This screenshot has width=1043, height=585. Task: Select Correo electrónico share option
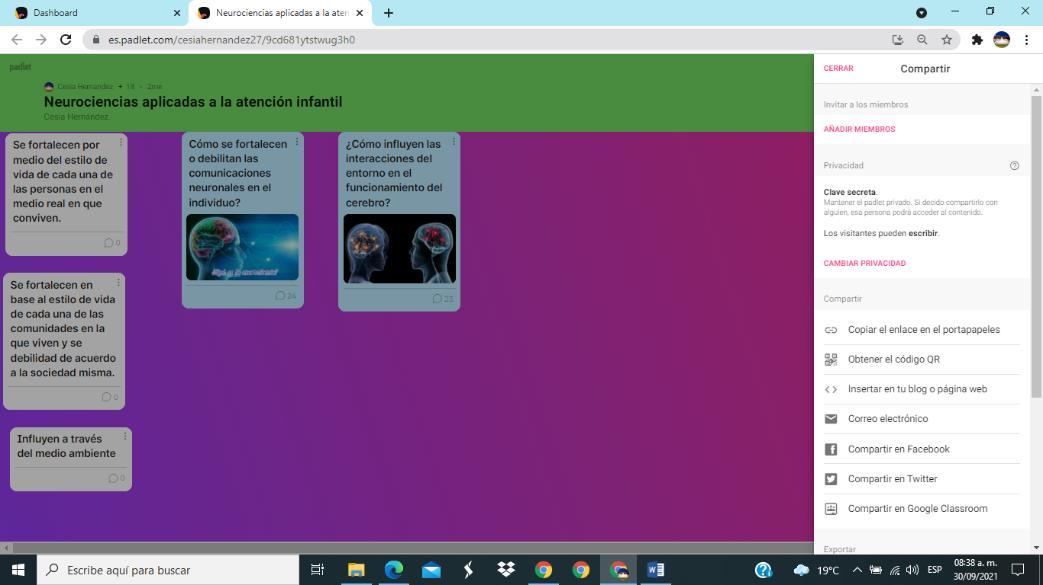pyautogui.click(x=922, y=419)
